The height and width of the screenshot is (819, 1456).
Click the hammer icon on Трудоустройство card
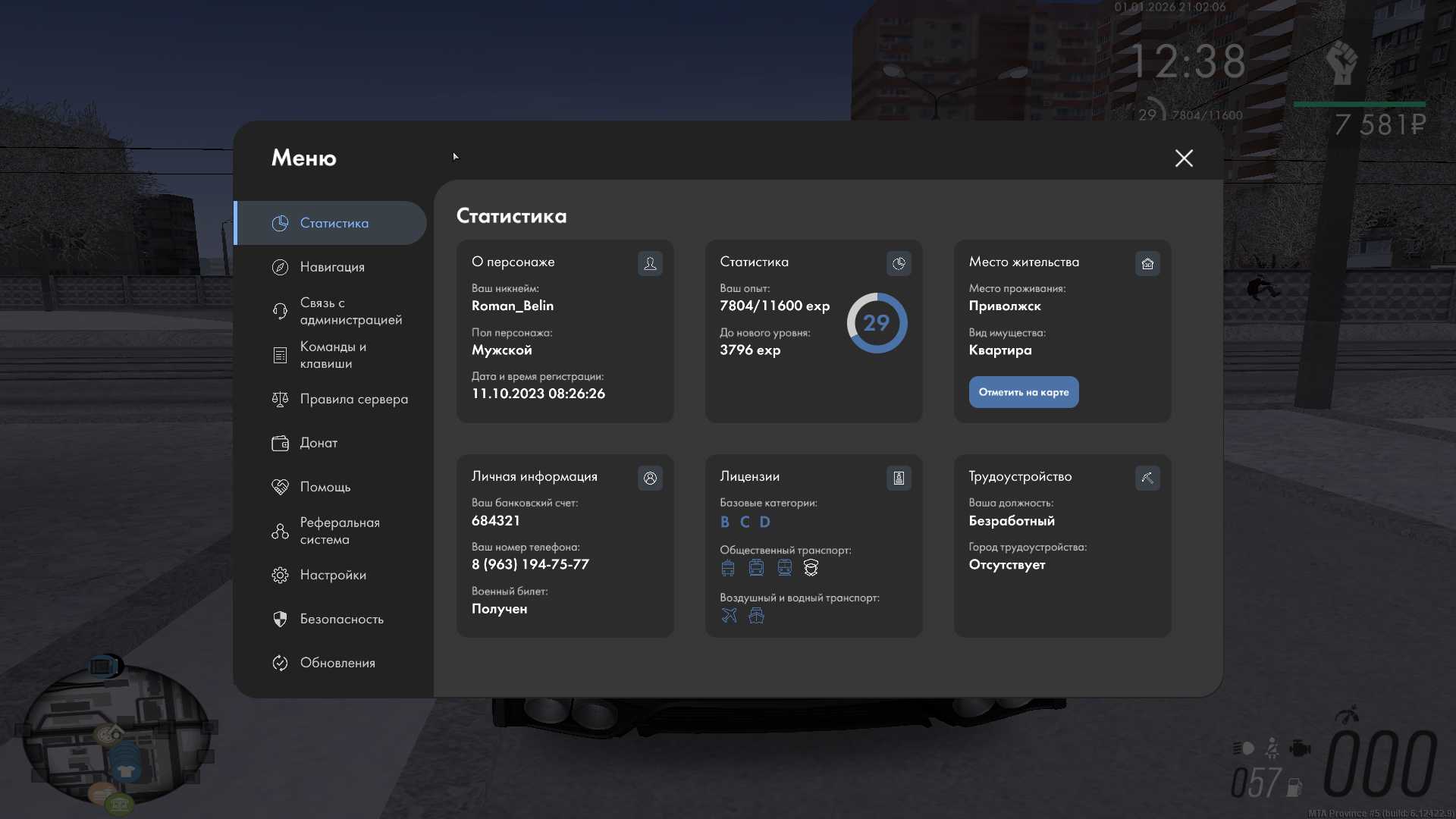tap(1147, 478)
